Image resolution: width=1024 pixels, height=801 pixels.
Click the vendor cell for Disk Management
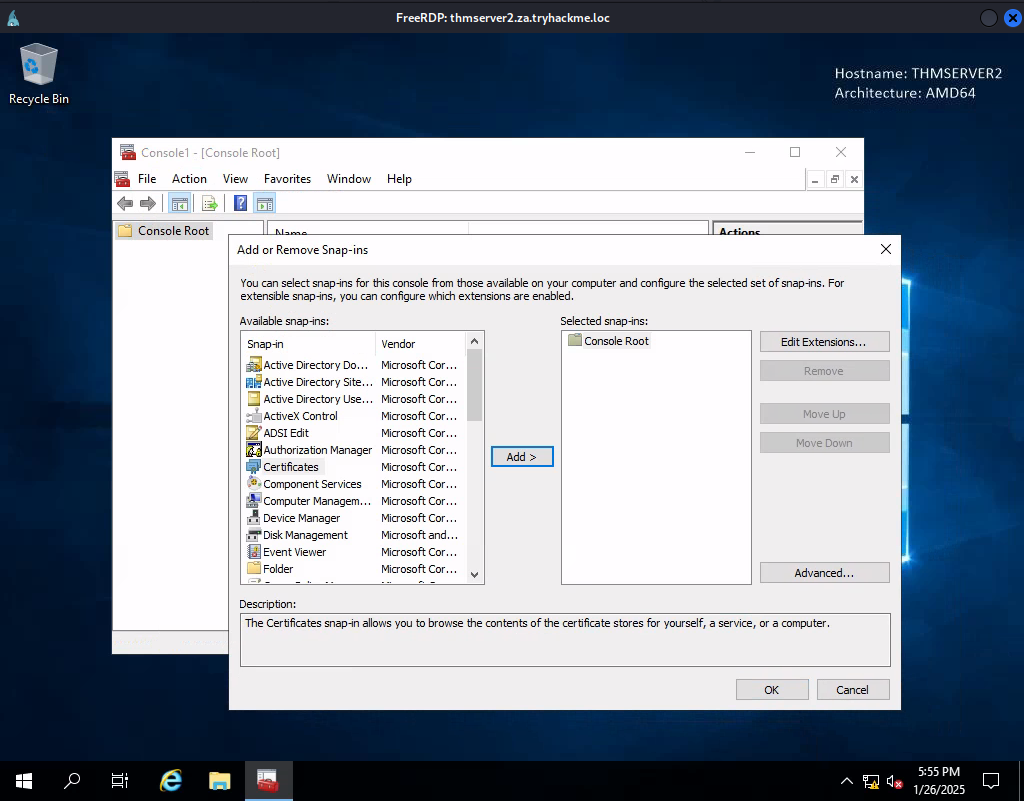419,535
